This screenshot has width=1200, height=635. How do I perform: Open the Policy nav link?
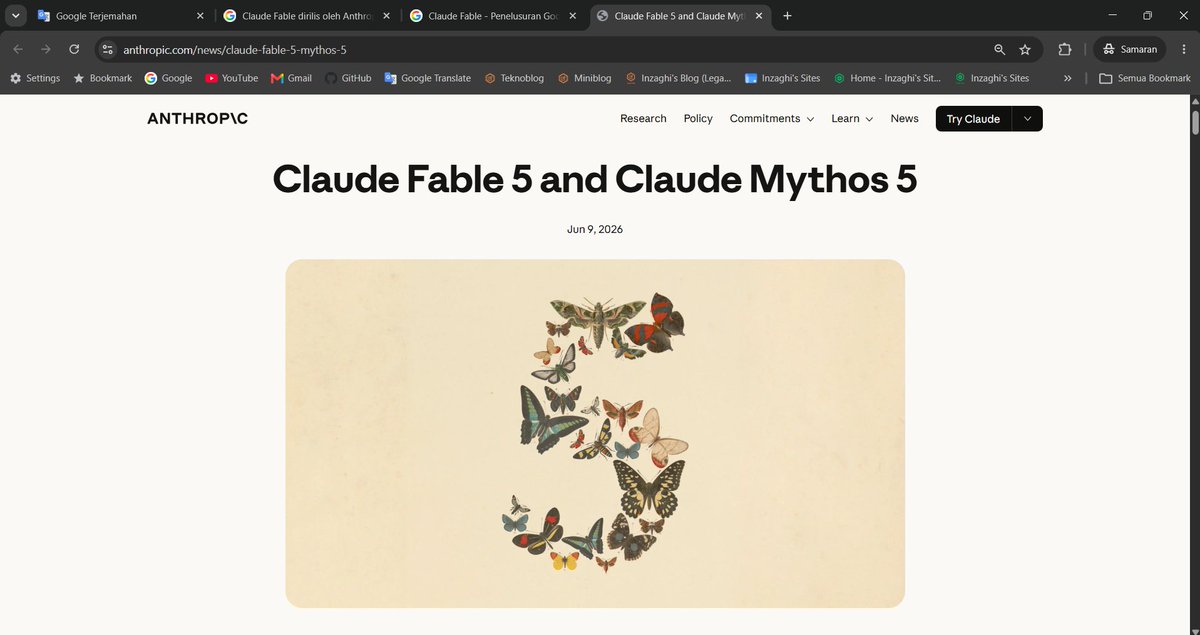(x=698, y=118)
